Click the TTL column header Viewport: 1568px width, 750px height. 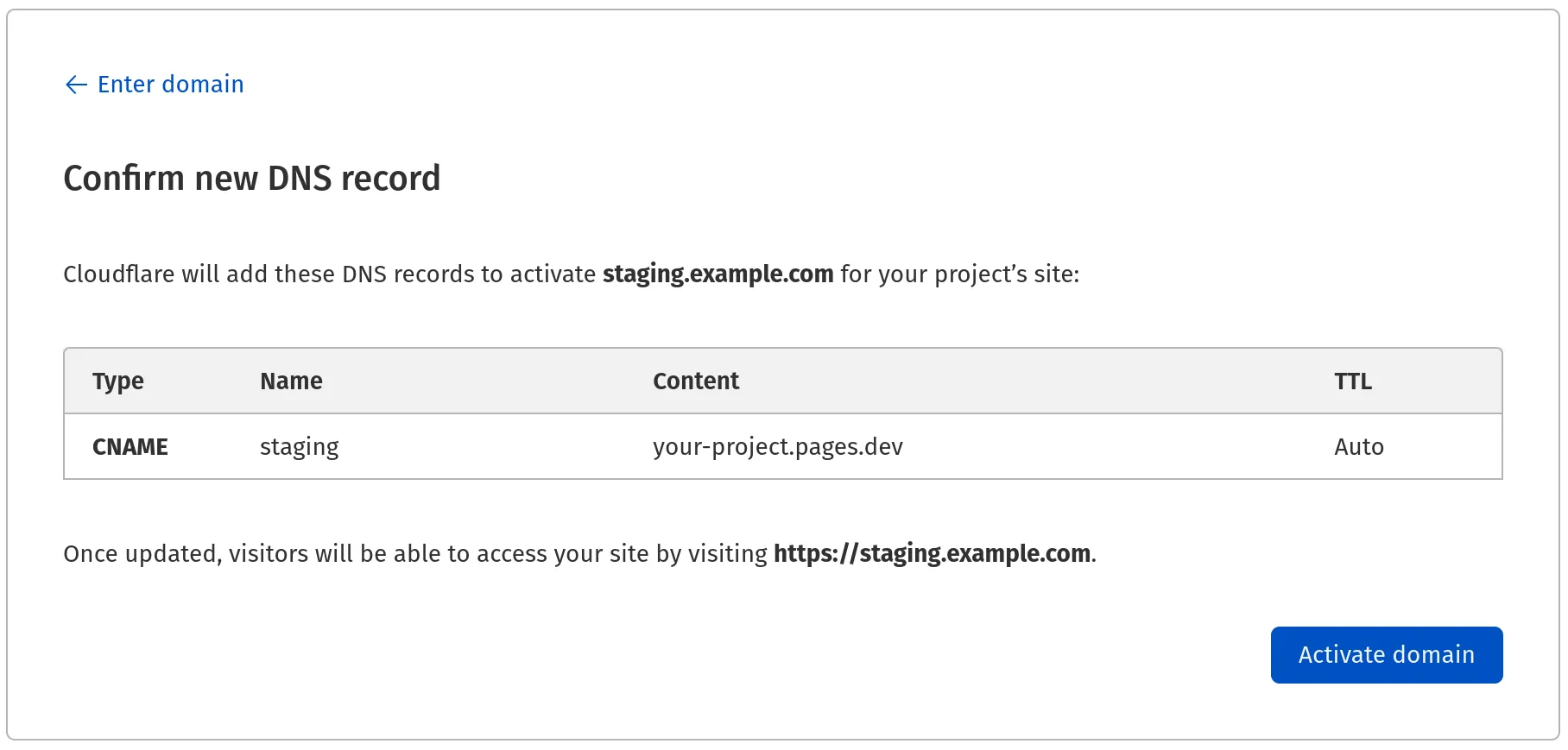[x=1351, y=381]
